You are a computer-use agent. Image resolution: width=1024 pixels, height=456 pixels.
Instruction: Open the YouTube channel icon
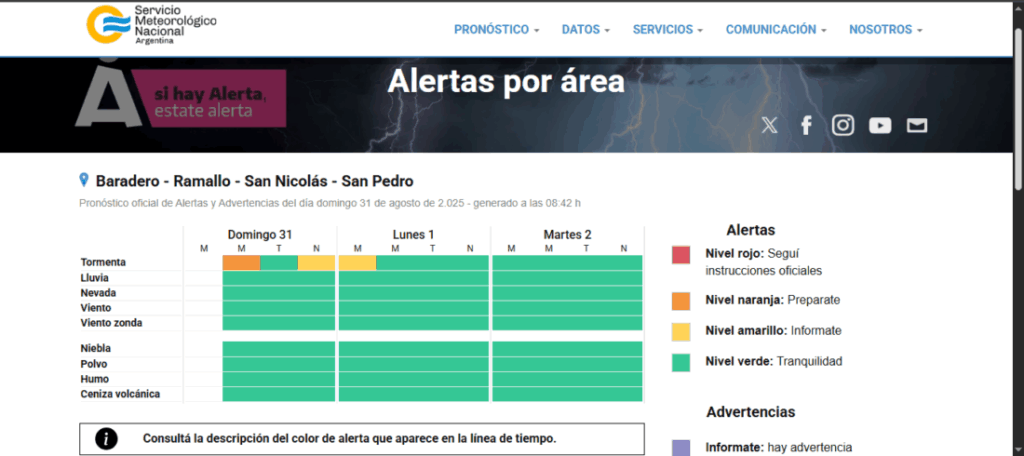[x=880, y=125]
